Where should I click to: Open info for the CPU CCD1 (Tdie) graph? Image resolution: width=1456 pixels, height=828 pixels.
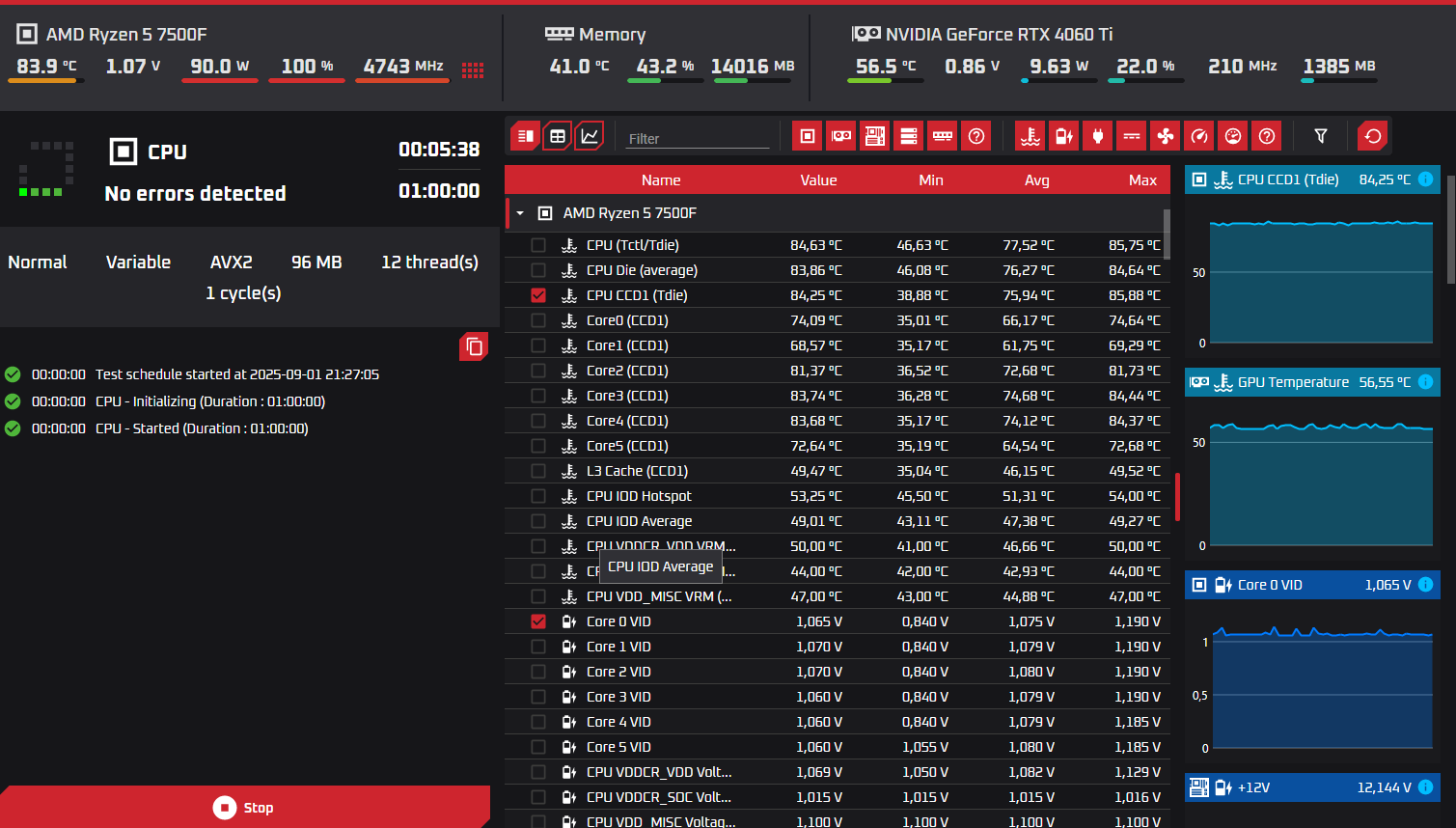click(x=1425, y=179)
